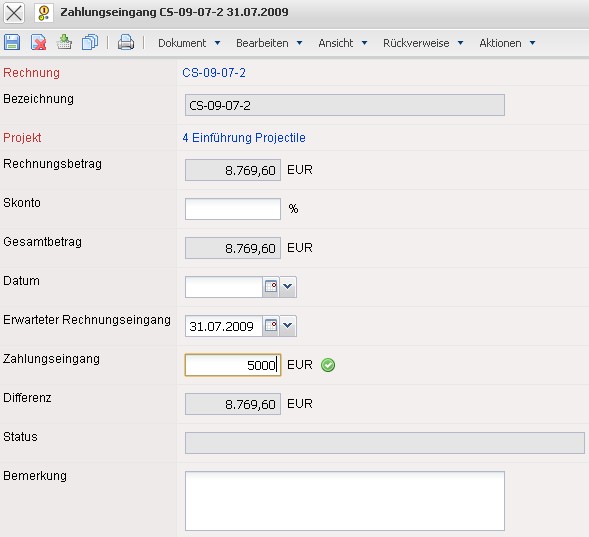589x537 pixels.
Task: Open the Dokument menu
Action: [189, 43]
